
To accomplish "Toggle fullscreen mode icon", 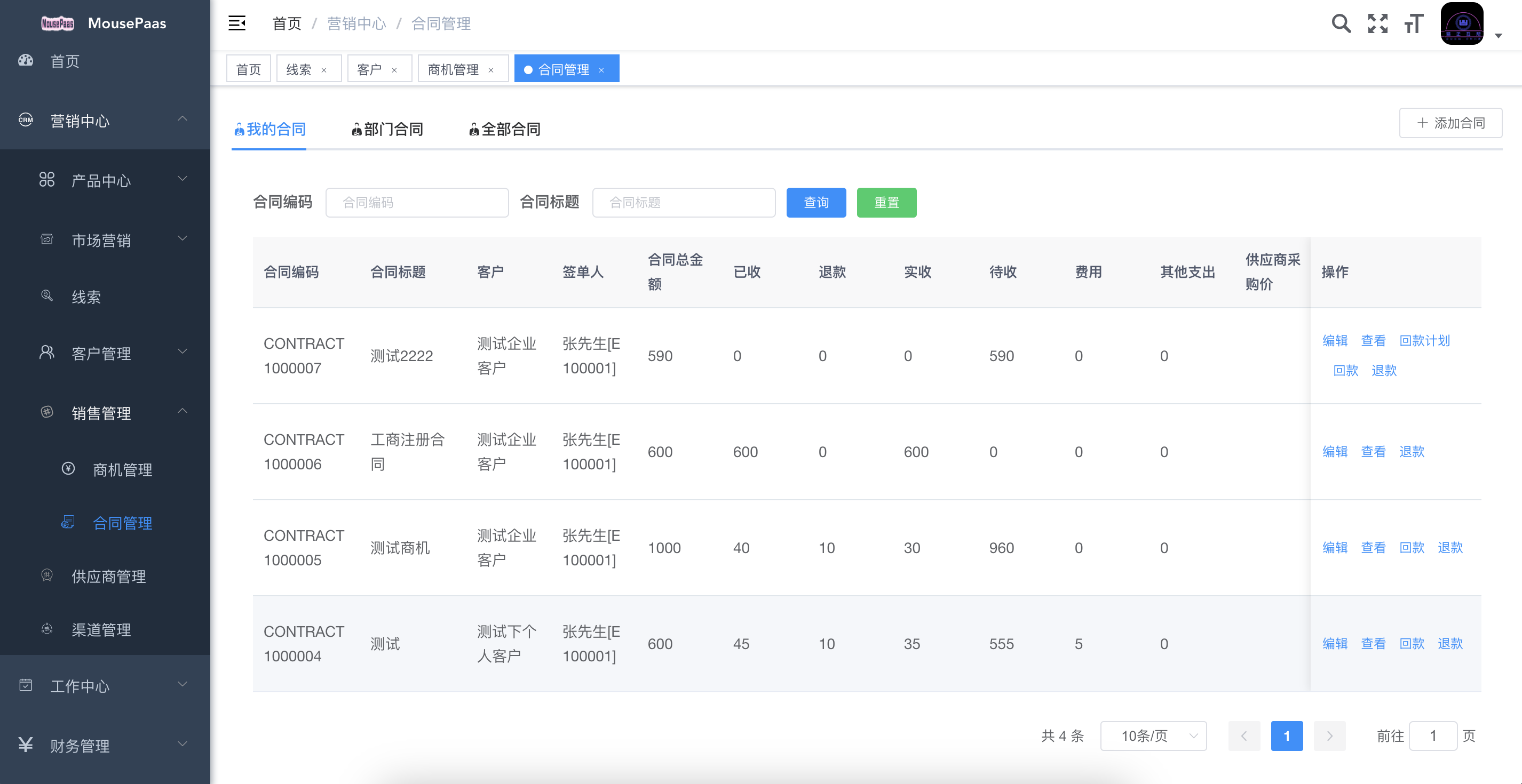I will (1378, 23).
